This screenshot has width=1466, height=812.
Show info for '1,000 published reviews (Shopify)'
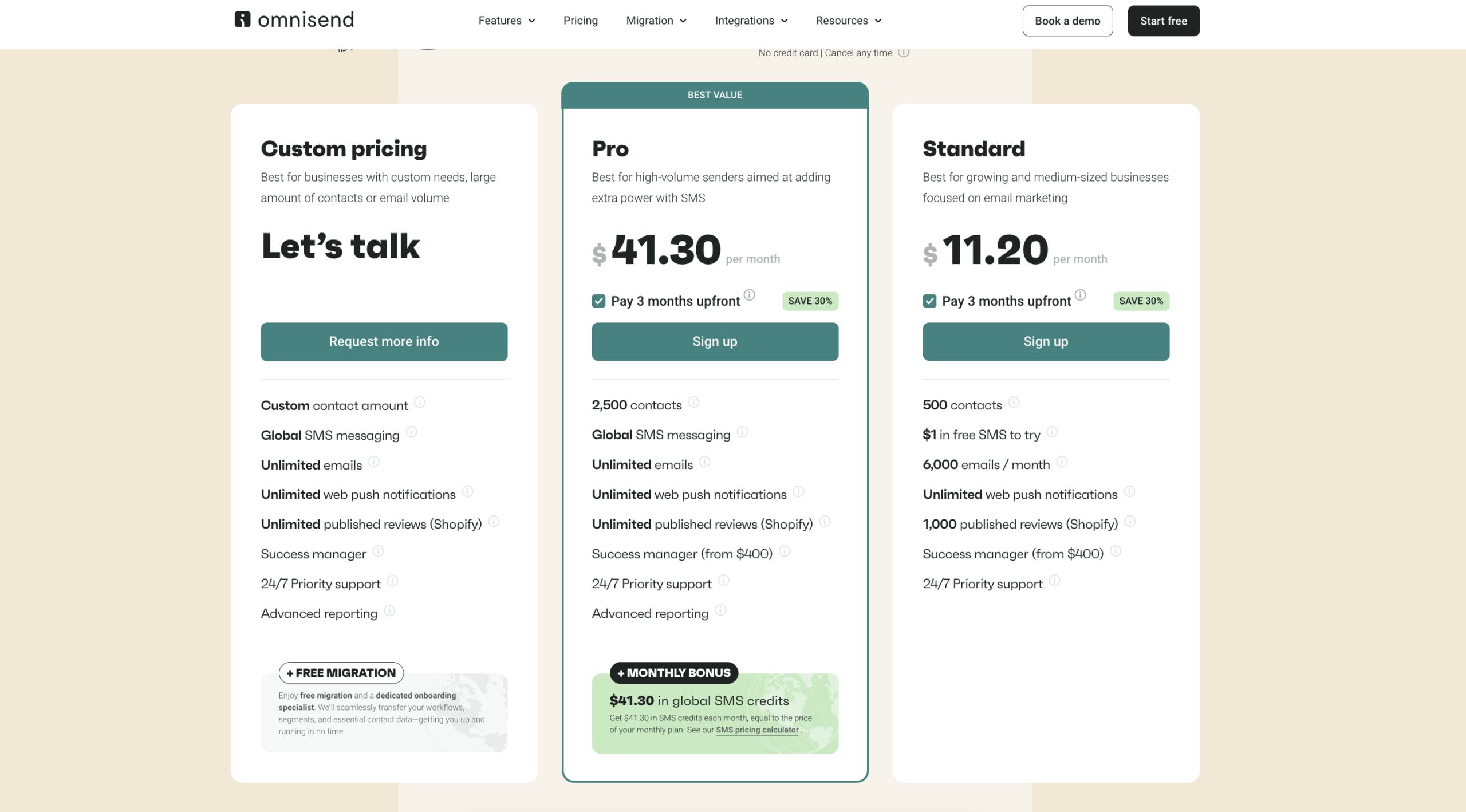(1130, 521)
